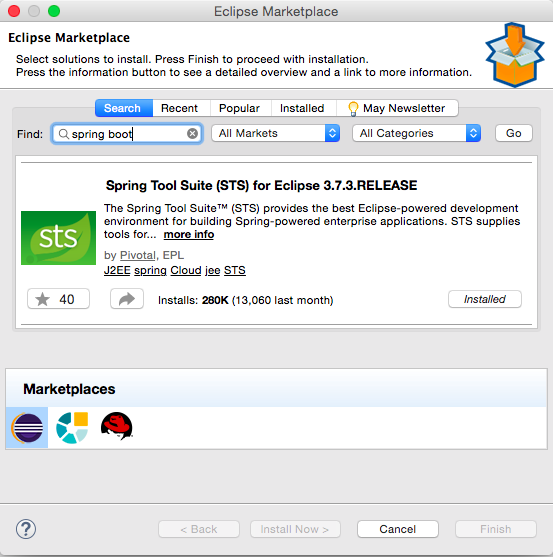Select the Eclipse marketplace icon
Image resolution: width=553 pixels, height=557 pixels.
tap(27, 428)
